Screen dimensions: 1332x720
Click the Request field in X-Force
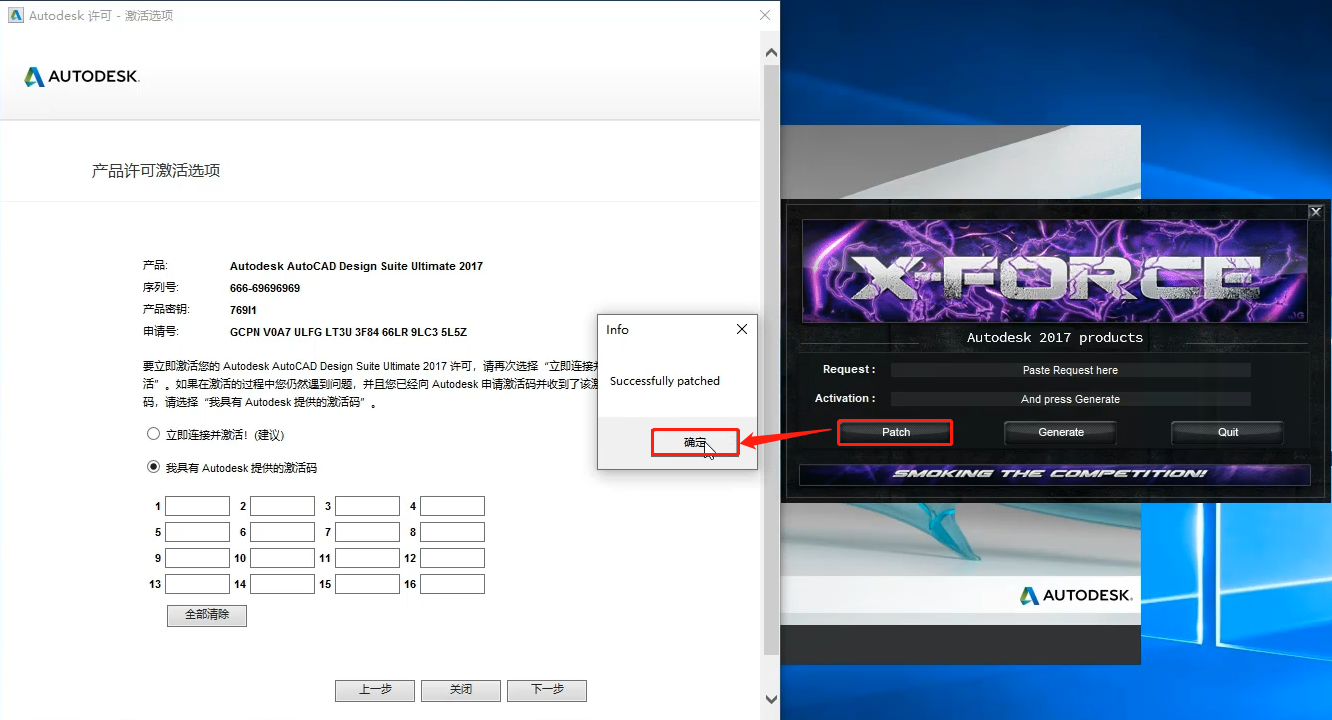pyautogui.click(x=1070, y=370)
